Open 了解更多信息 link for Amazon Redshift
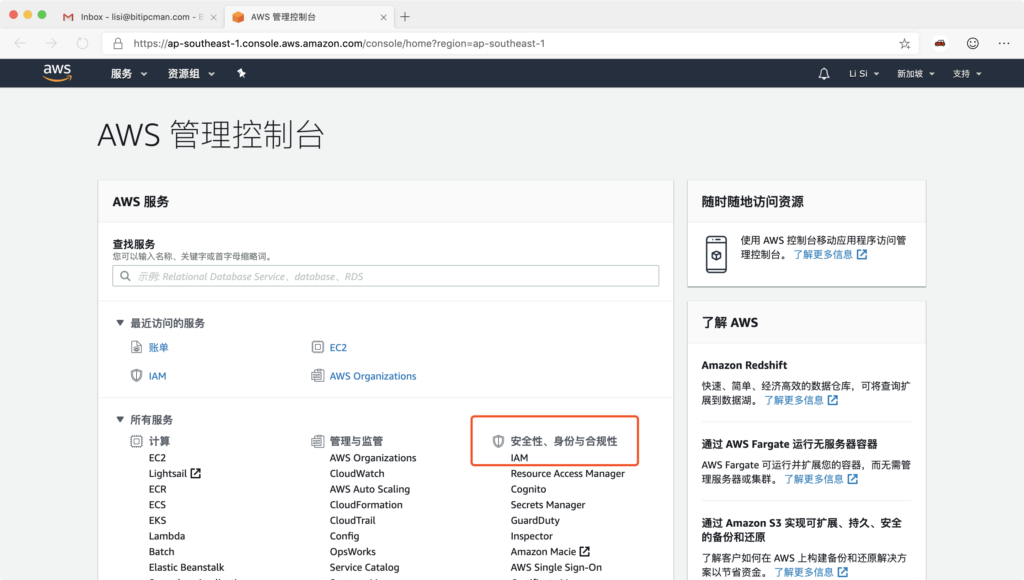The width and height of the screenshot is (1024, 580). pyautogui.click(x=801, y=400)
